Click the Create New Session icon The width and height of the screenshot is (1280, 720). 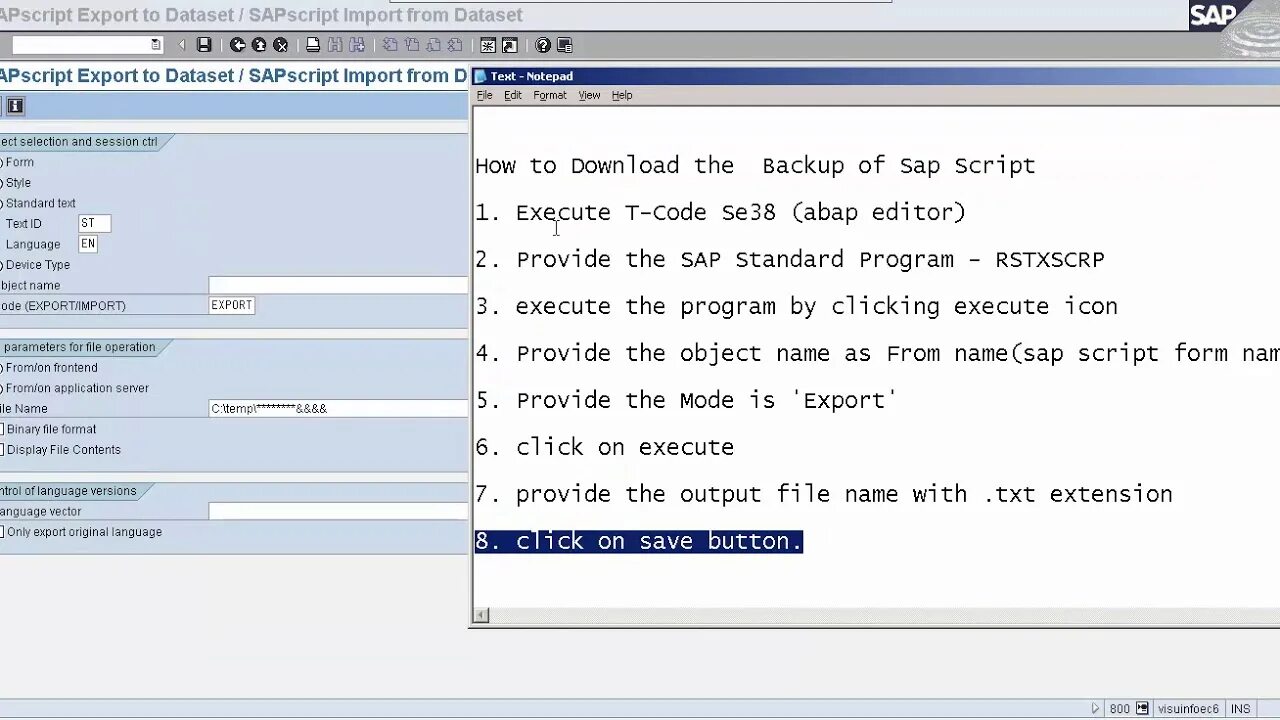click(488, 45)
